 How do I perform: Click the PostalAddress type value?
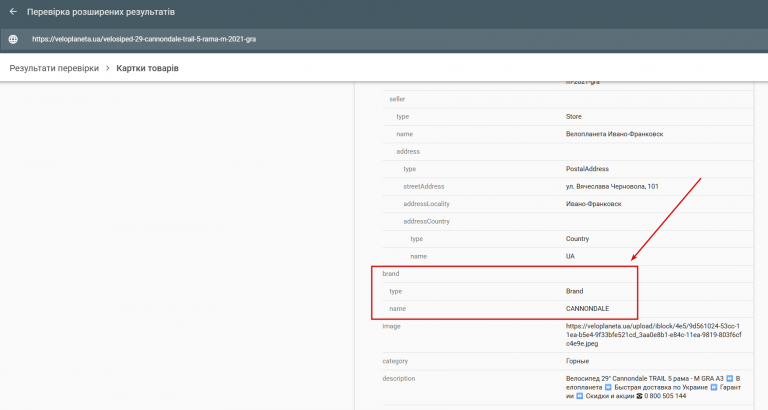click(x=587, y=169)
